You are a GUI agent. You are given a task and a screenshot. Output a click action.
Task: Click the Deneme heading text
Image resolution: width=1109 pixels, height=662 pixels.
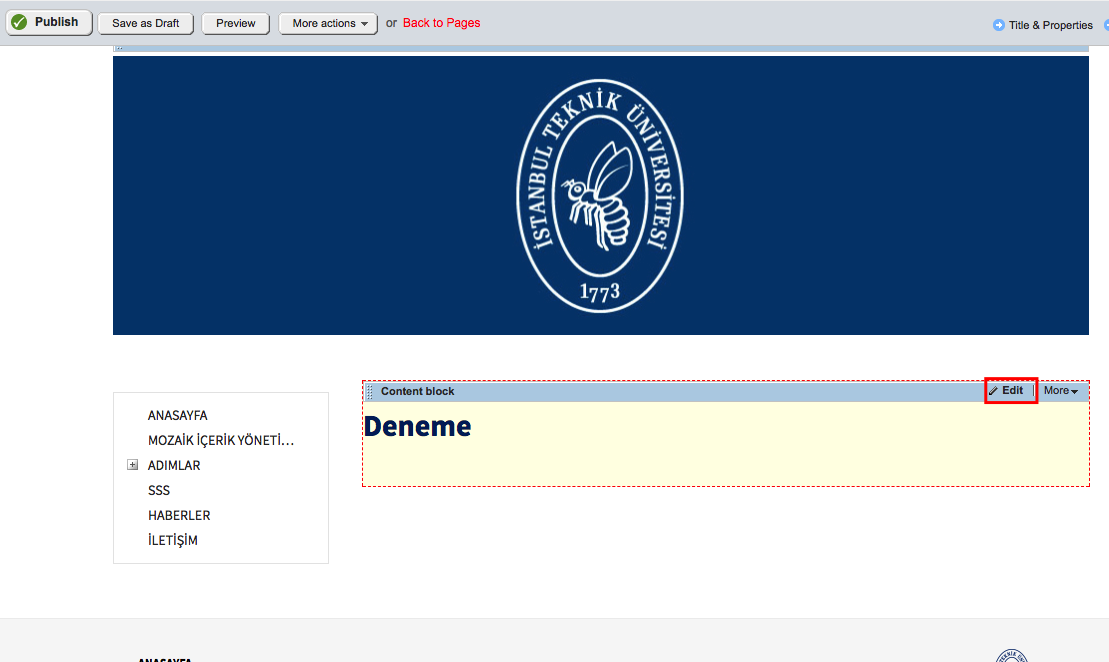point(417,426)
